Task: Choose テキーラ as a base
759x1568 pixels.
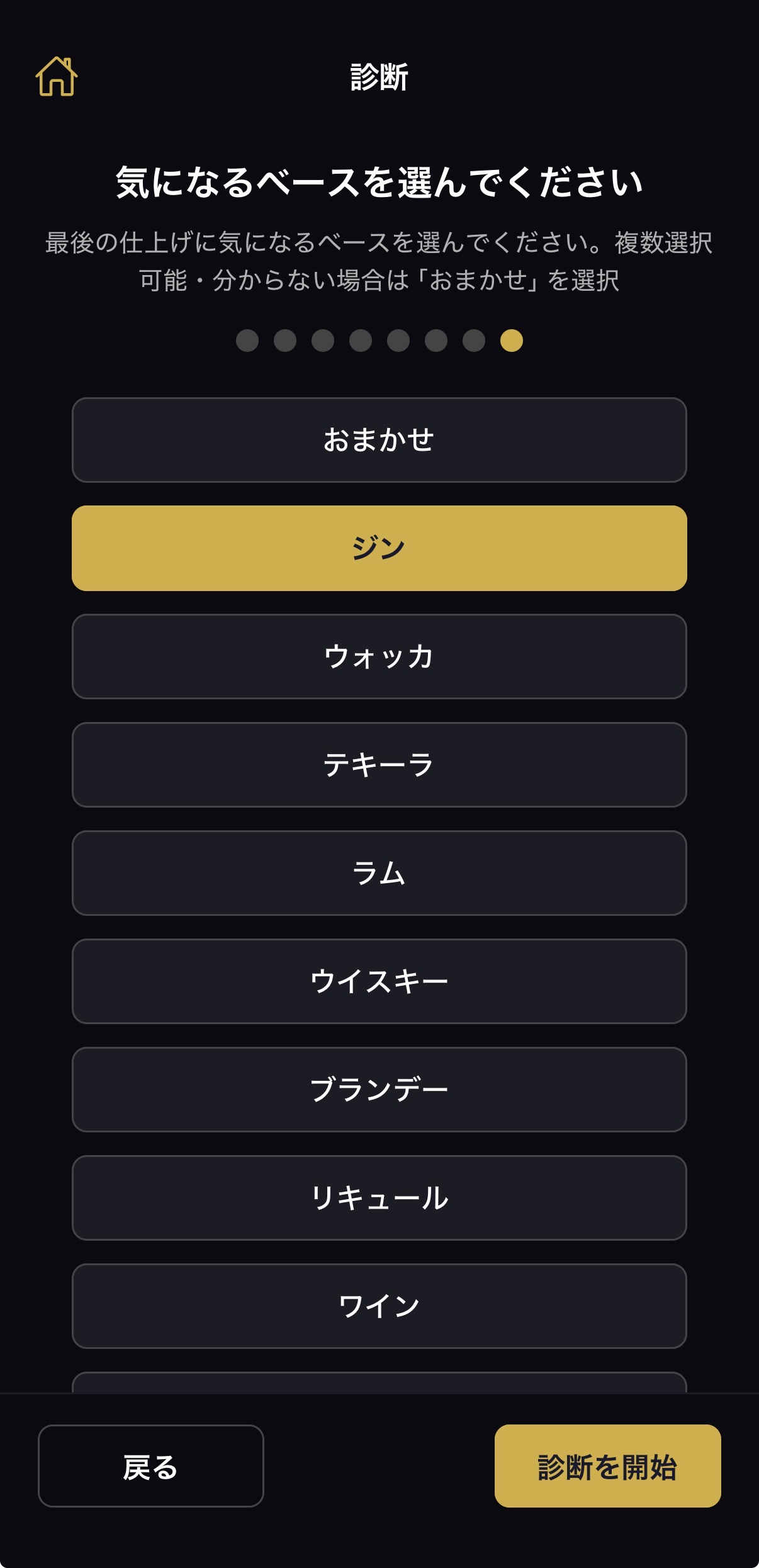Action: click(x=379, y=765)
